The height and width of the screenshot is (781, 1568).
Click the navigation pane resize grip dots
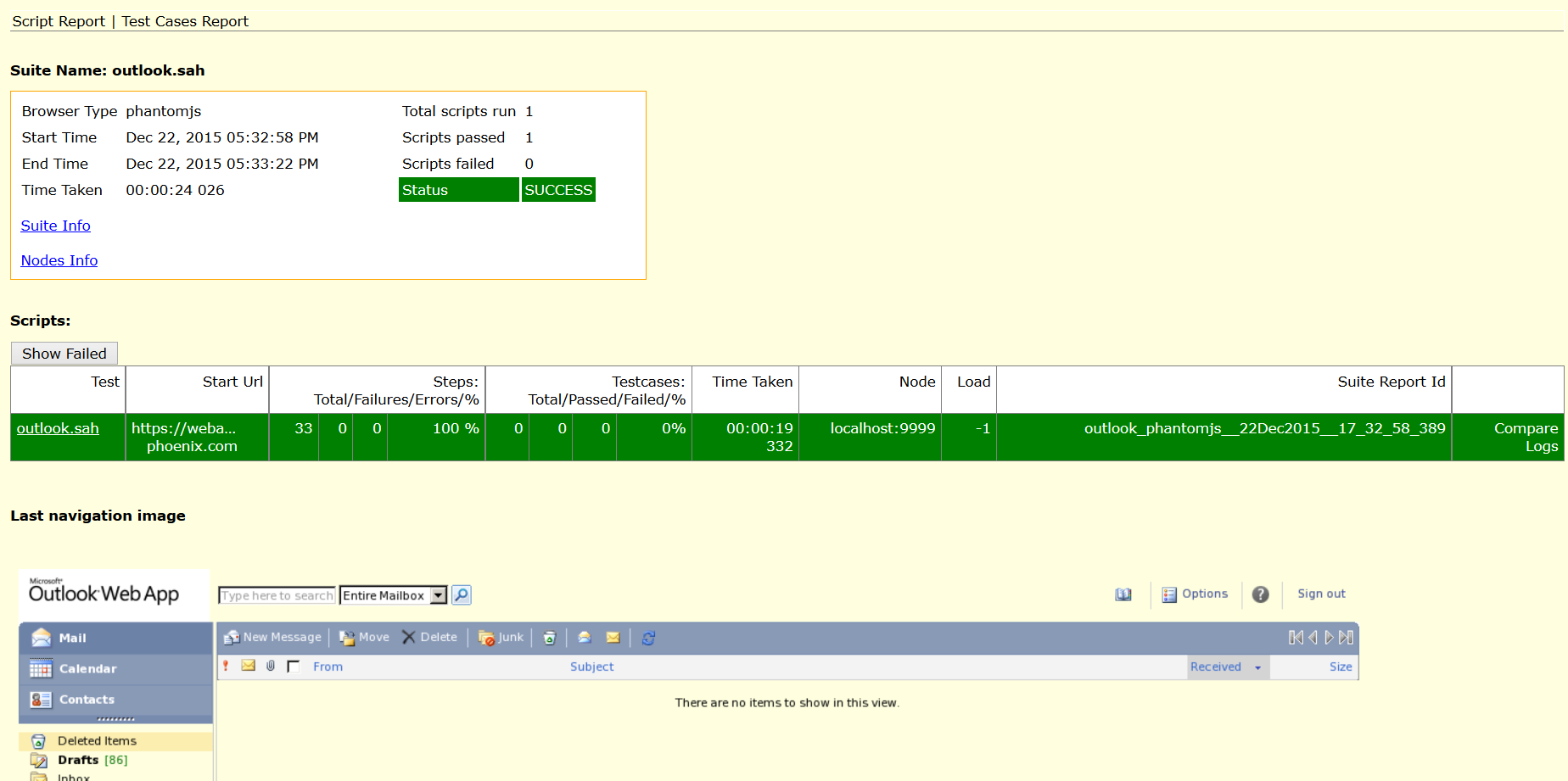(115, 719)
